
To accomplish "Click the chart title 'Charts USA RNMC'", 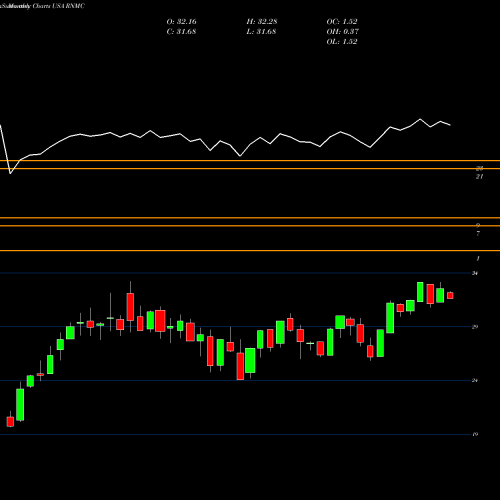I will tap(59, 6).
